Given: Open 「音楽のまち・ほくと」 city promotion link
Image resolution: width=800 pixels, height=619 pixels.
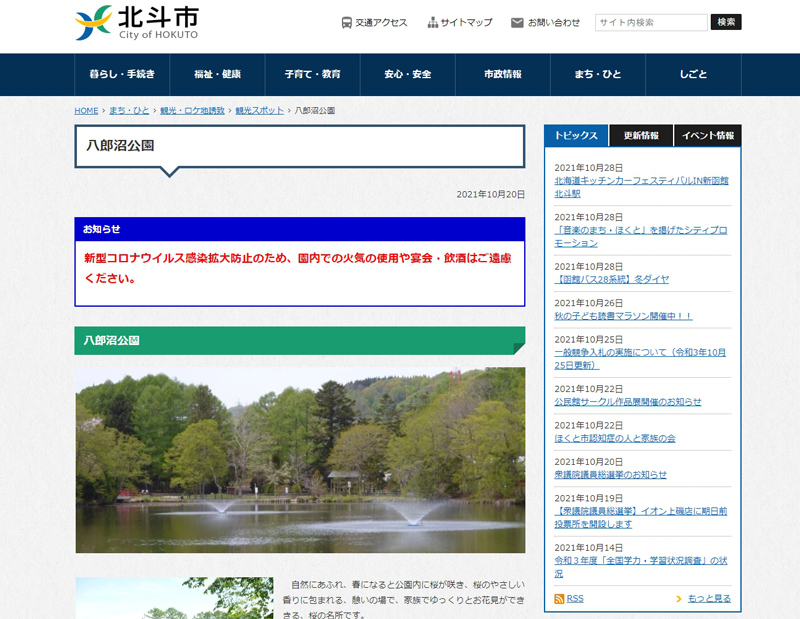Looking at the screenshot, I should pos(641,237).
